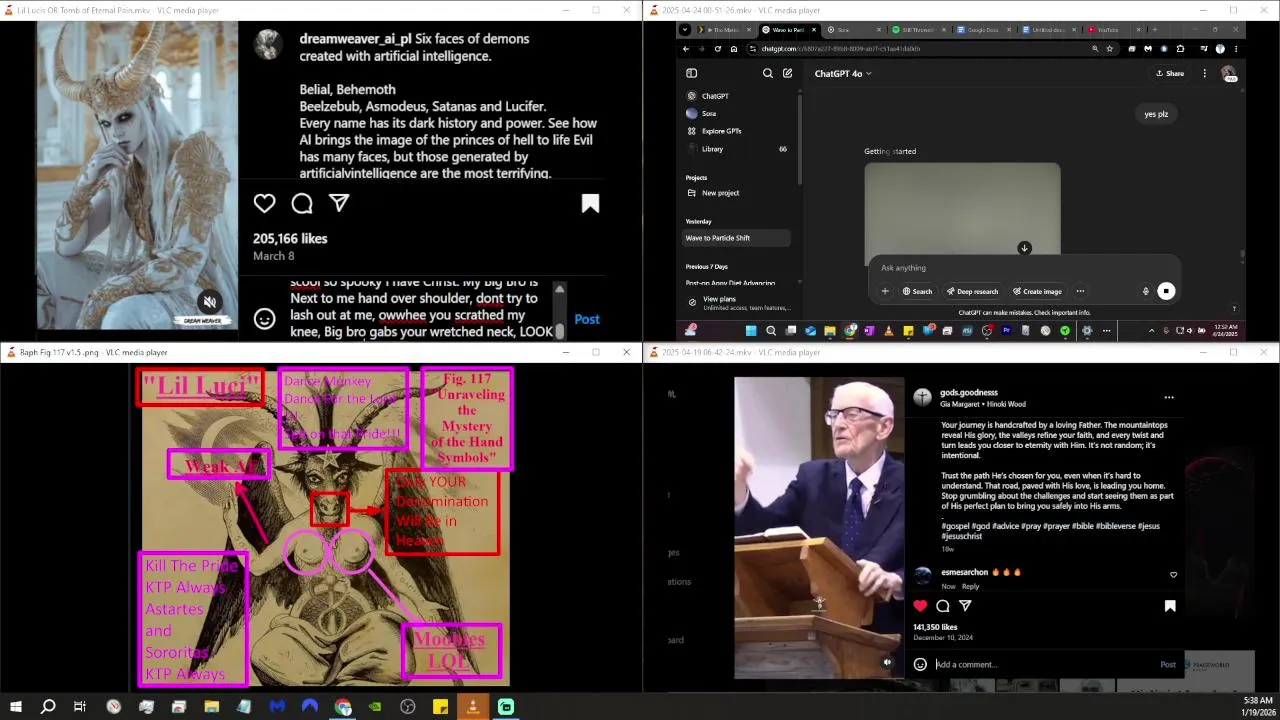Viewport: 1280px width, 720px height.
Task: Click the taskbar search magnifier icon
Action: pos(48,707)
